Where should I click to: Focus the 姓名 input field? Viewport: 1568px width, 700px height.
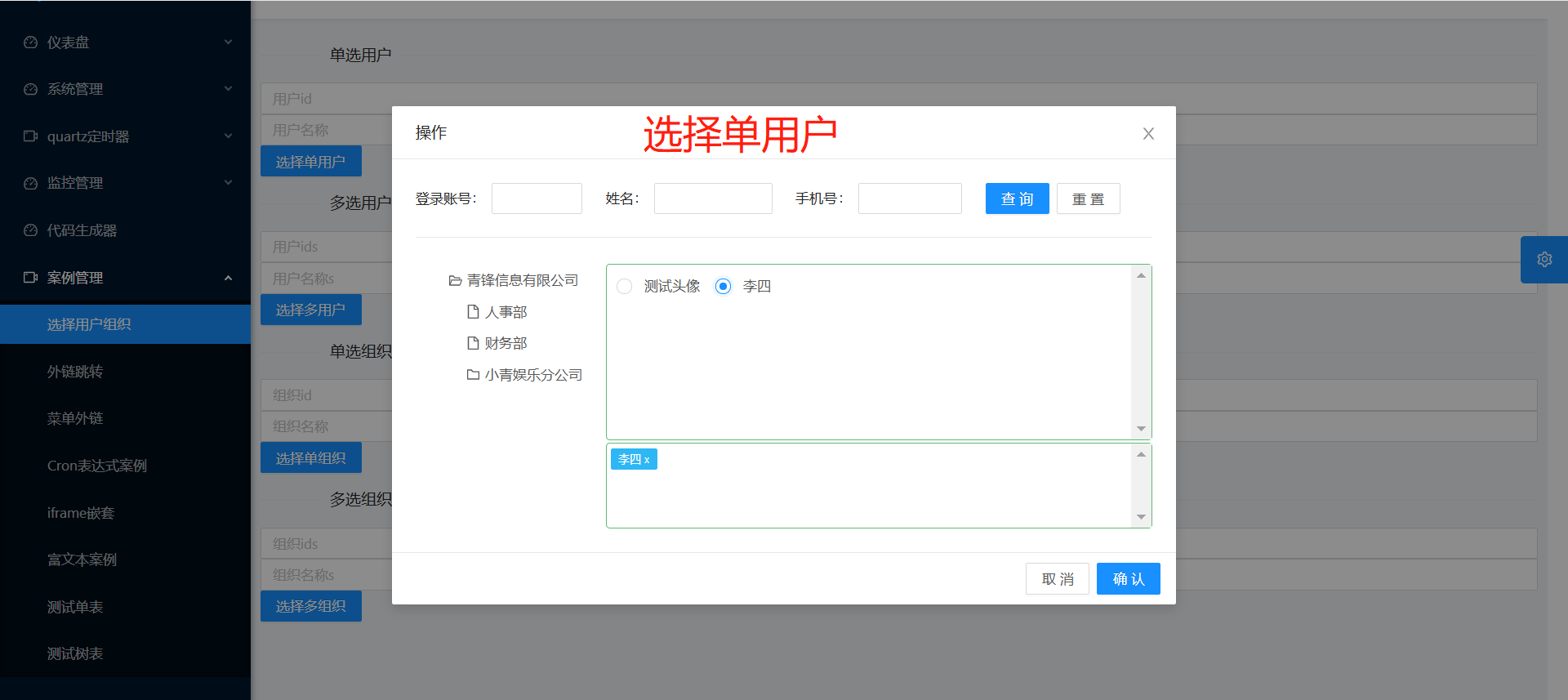(713, 198)
